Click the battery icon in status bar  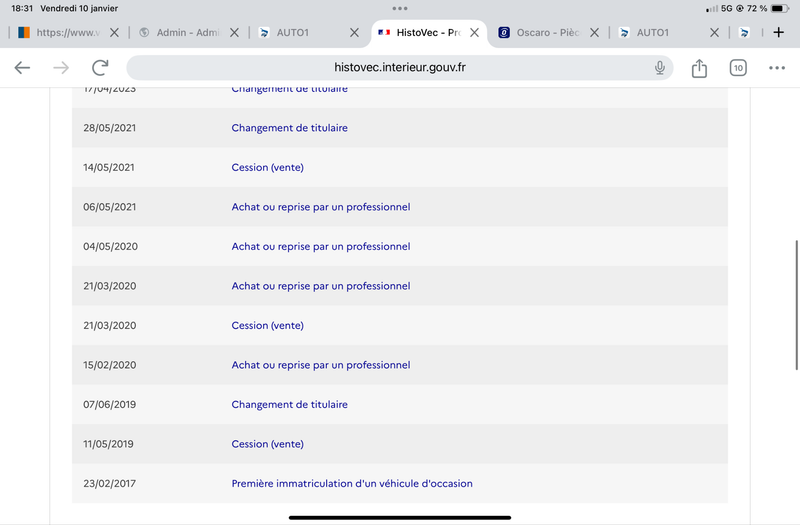coord(780,8)
